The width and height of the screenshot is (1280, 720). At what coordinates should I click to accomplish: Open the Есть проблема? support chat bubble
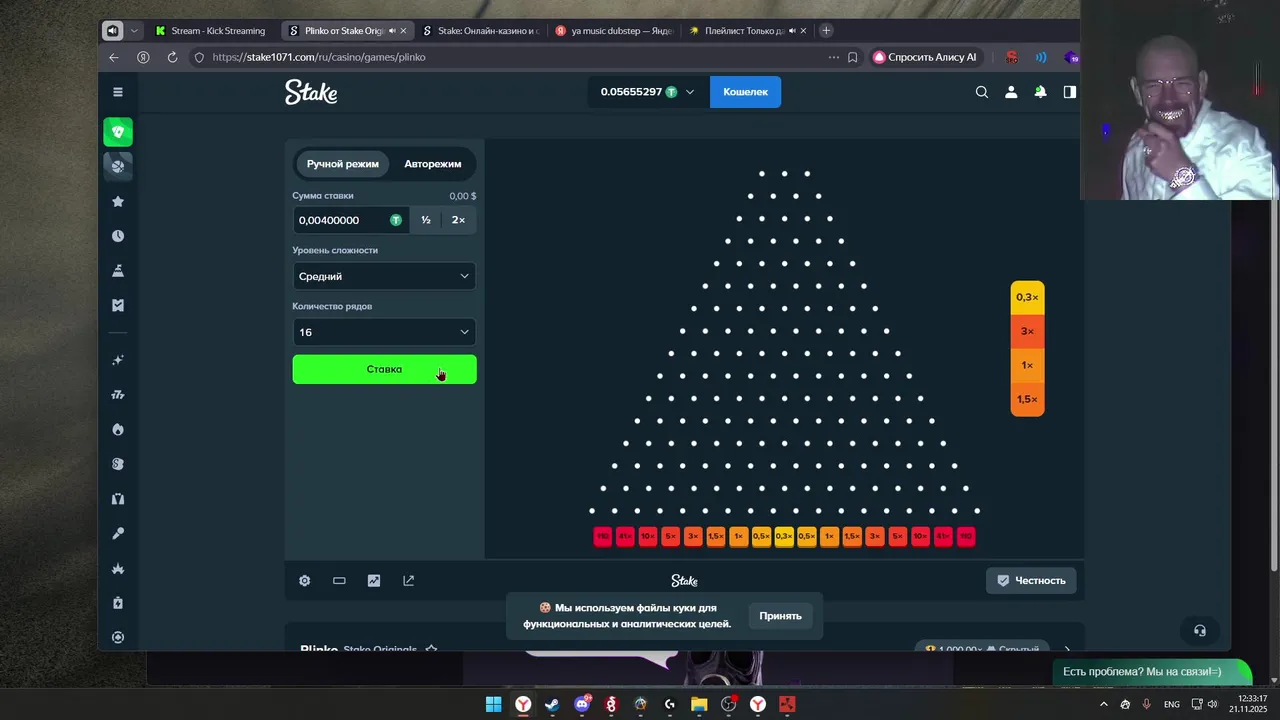click(x=1151, y=672)
